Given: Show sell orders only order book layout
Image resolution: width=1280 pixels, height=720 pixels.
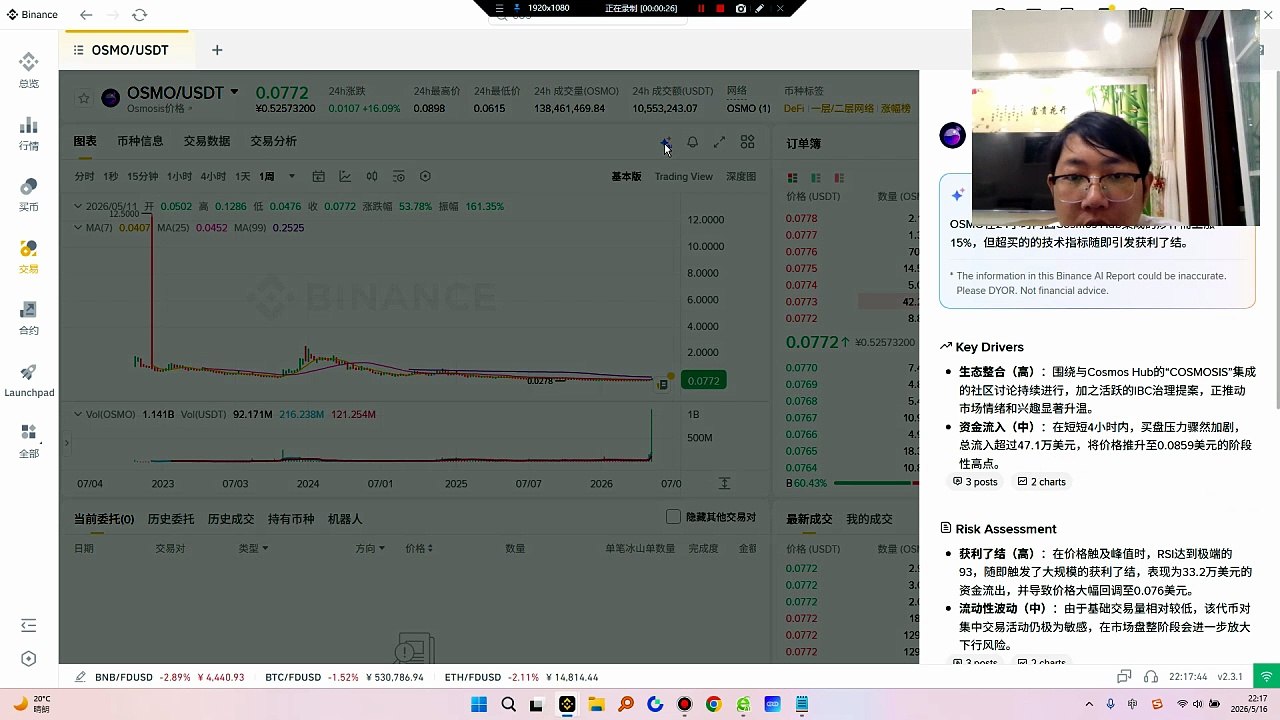Looking at the screenshot, I should pyautogui.click(x=839, y=178).
